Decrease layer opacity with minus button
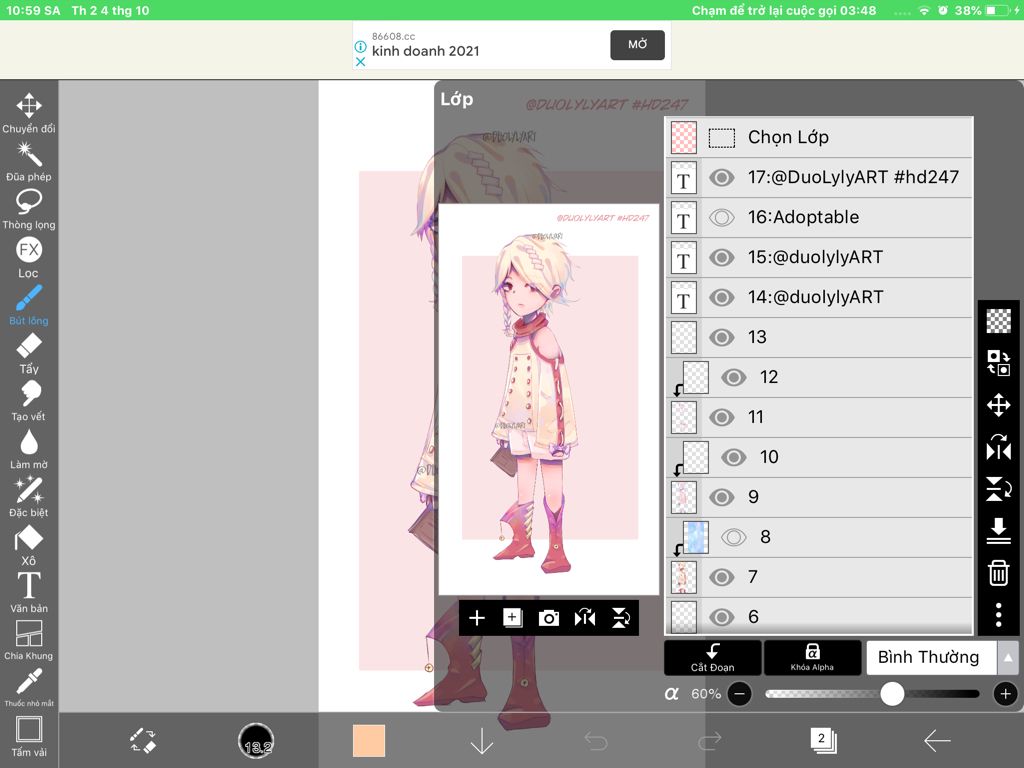Viewport: 1024px width, 768px height. pyautogui.click(x=739, y=694)
